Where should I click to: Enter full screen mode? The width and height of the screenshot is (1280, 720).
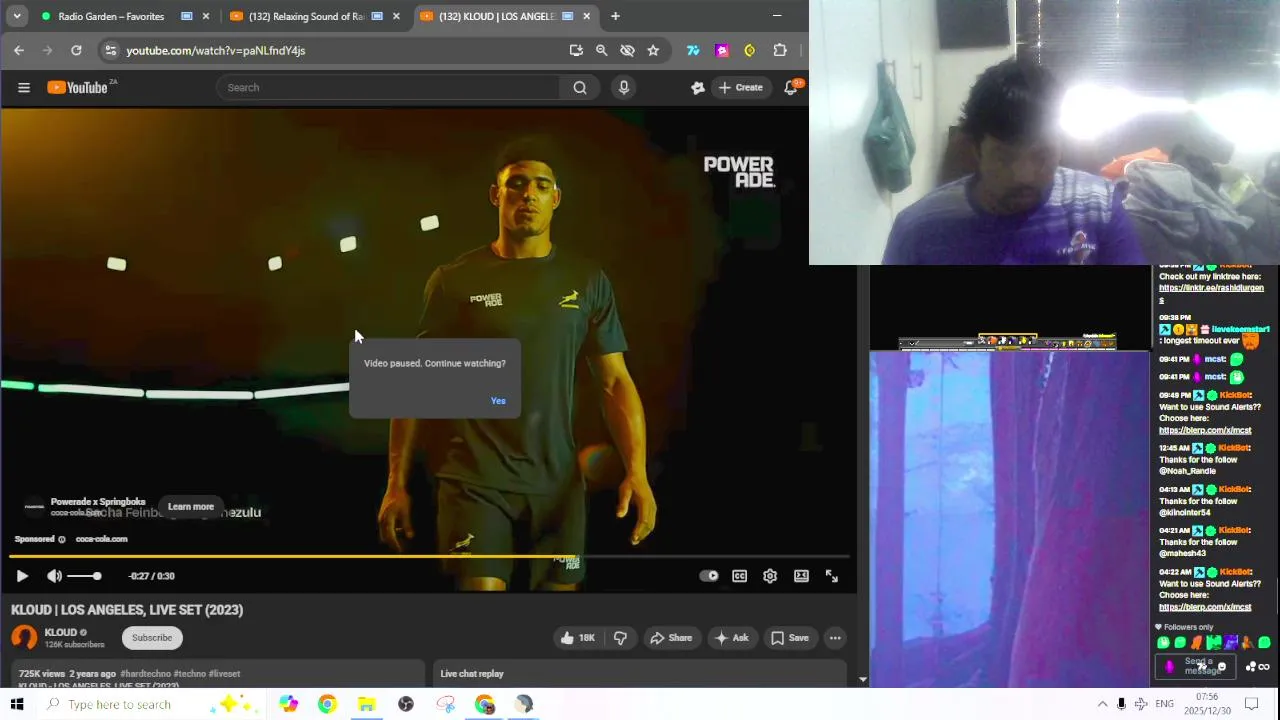pos(831,576)
